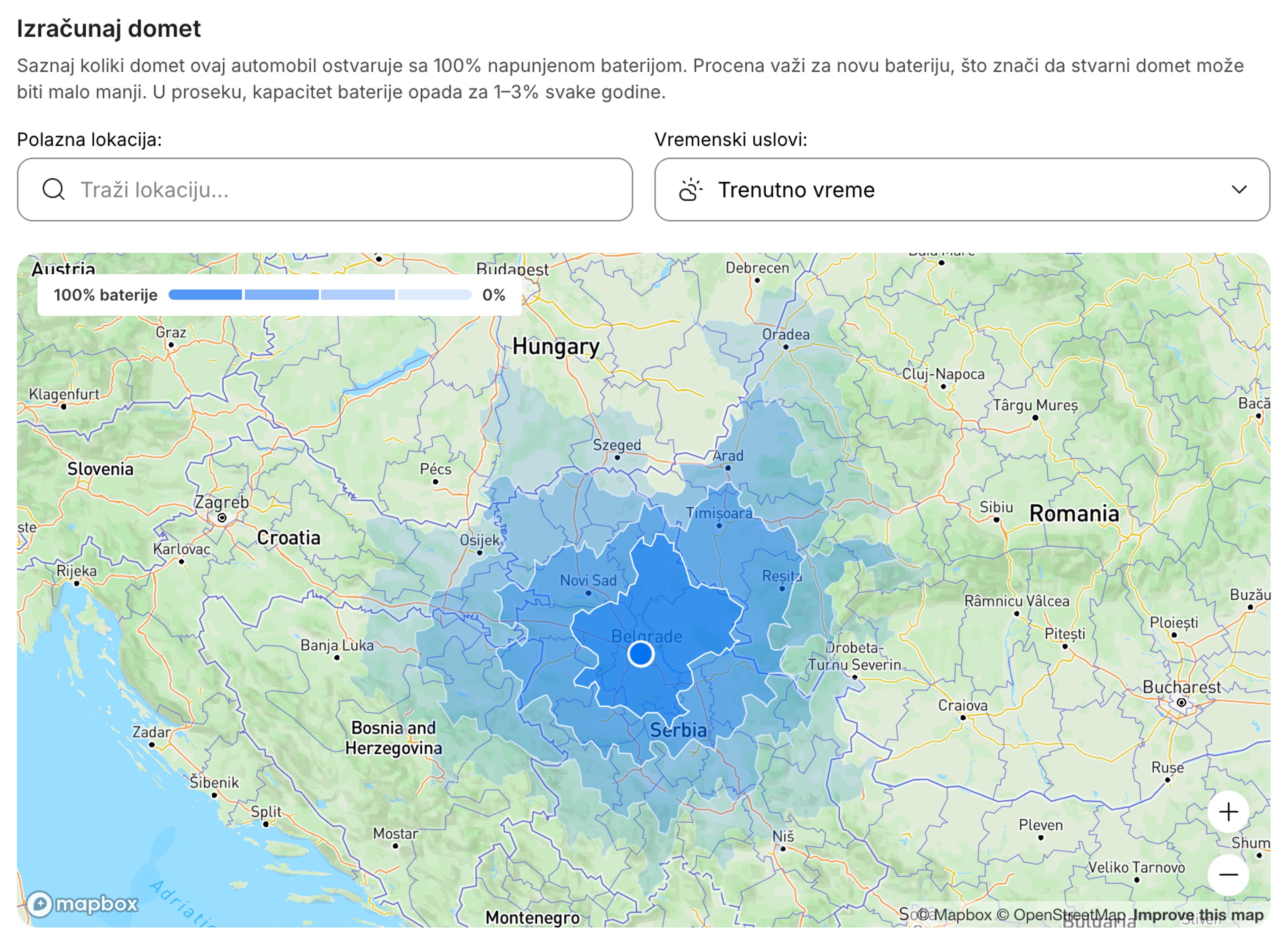The image size is (1288, 942).
Task: Click the 'Pécs' city label
Action: click(x=436, y=469)
